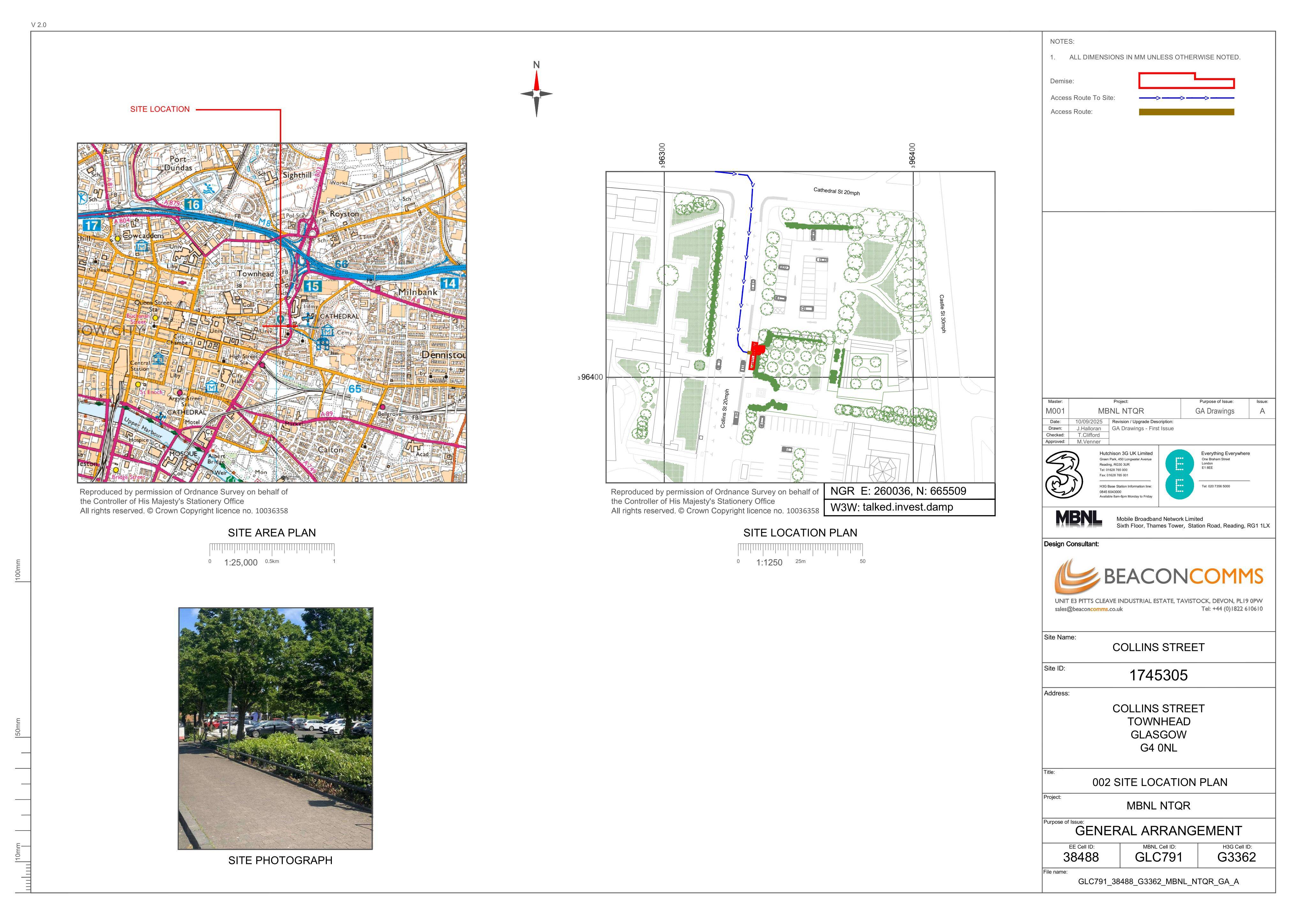Click the 'NOTES:' heading
The width and height of the screenshot is (1307, 924).
point(1062,41)
